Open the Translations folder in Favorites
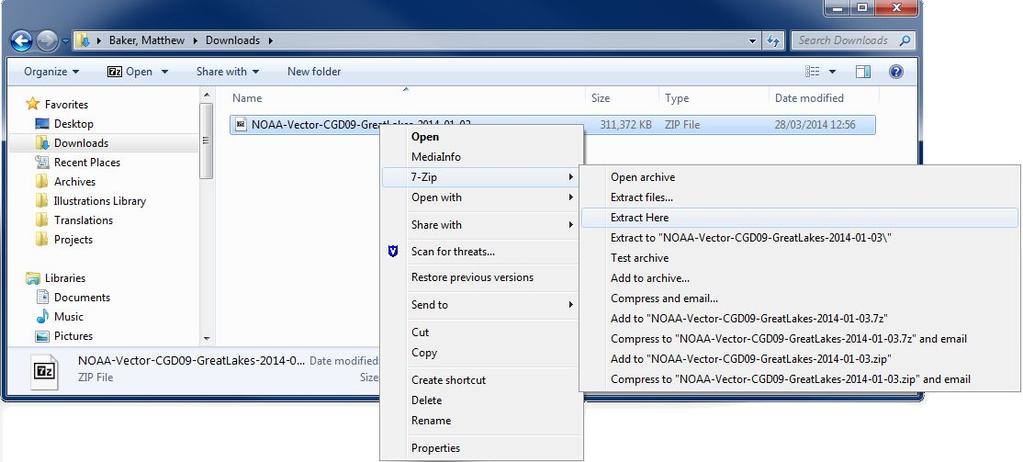The width and height of the screenshot is (1023, 462). (74, 221)
